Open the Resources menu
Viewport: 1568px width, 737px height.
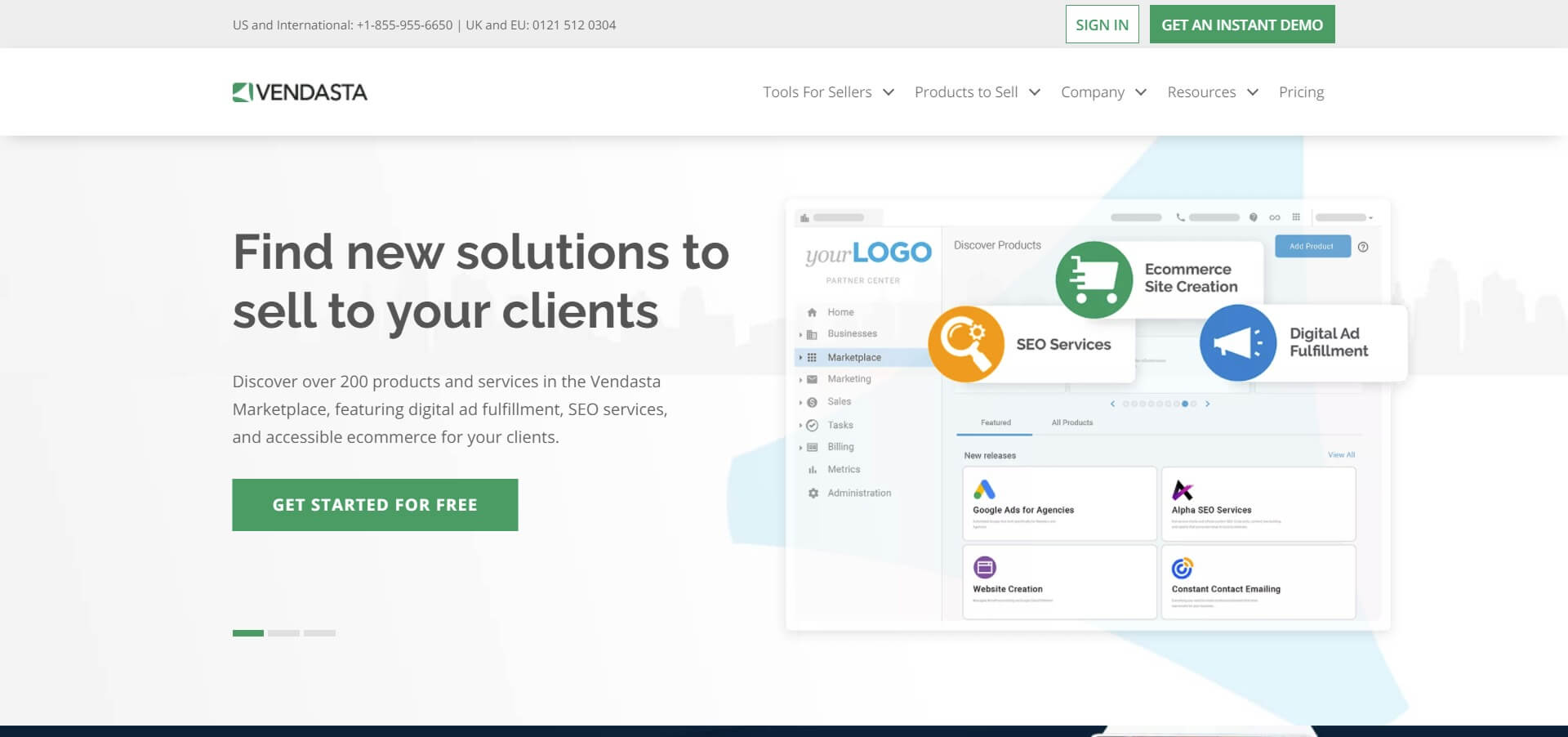(1201, 92)
